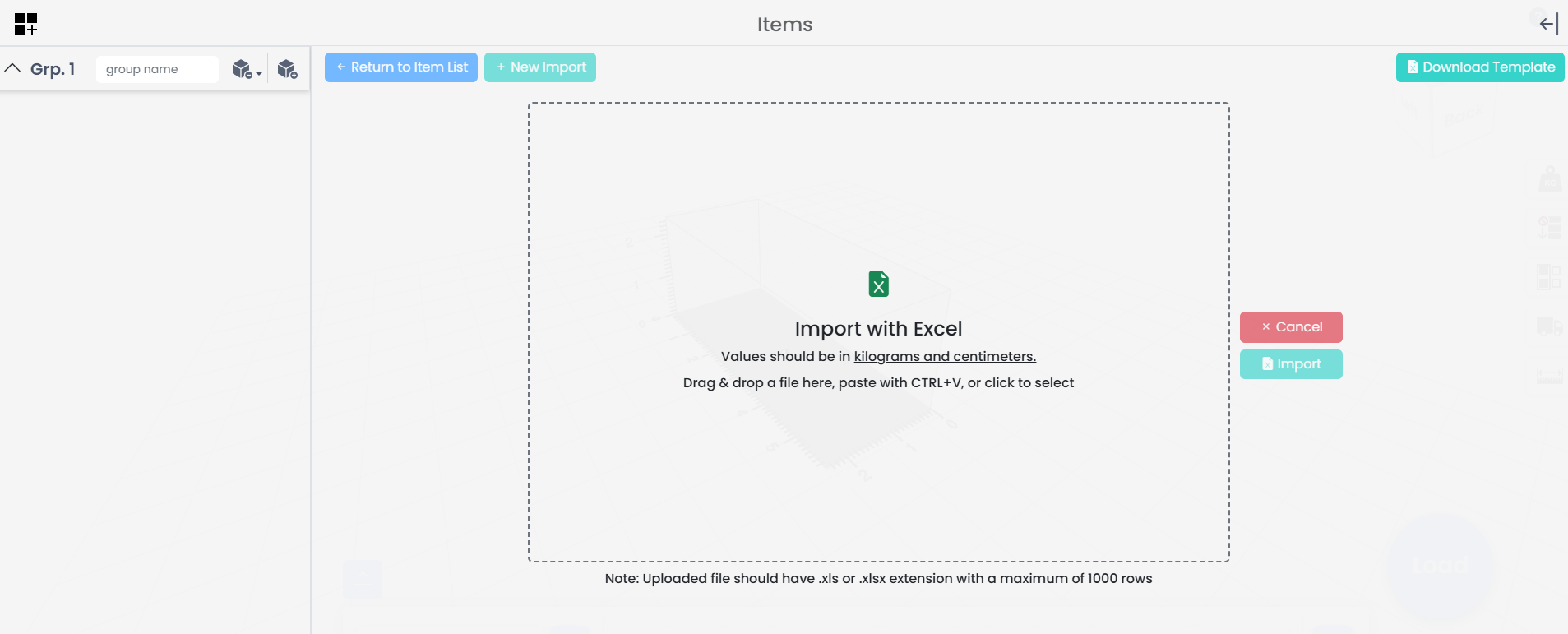This screenshot has height=634, width=1568.
Task: Collapse the Grp. 1 group chevron
Action: 13,68
